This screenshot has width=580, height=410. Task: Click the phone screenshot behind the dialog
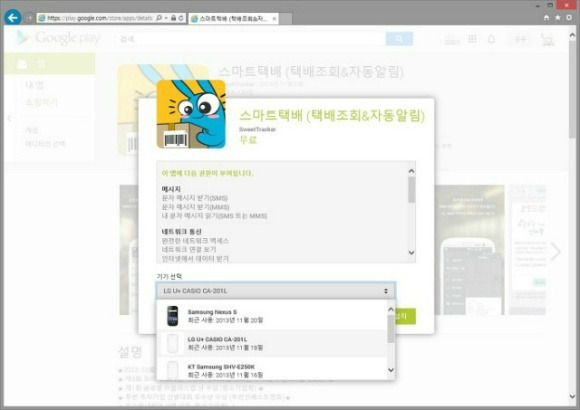coord(471,250)
